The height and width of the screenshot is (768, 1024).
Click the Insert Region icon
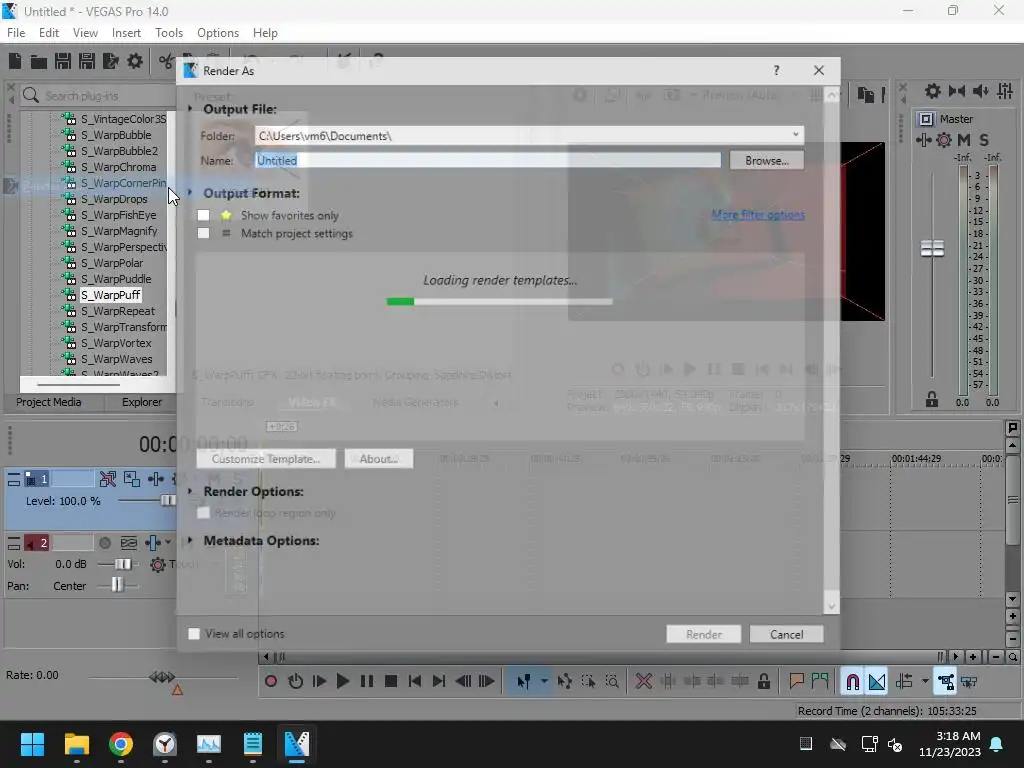tap(820, 682)
